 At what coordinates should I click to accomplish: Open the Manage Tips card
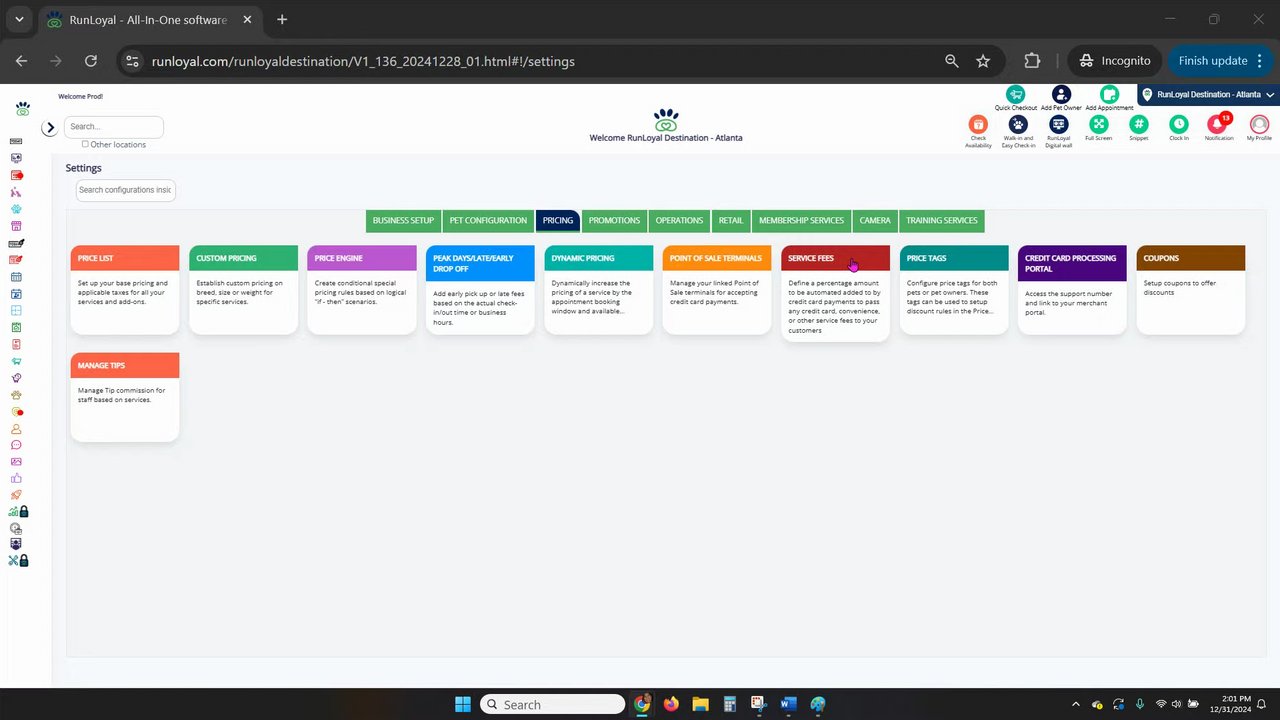(125, 396)
